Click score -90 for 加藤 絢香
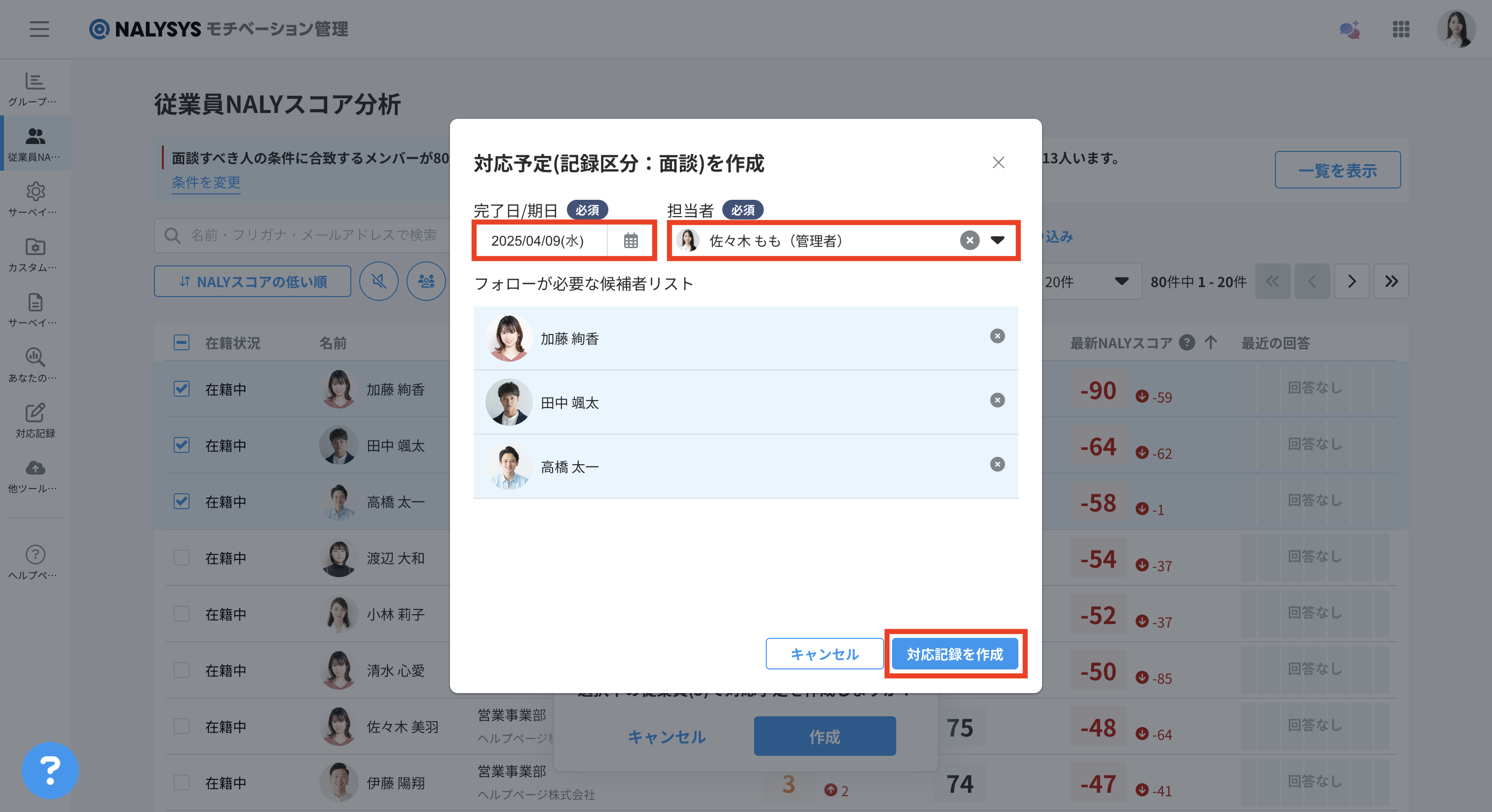1492x812 pixels. 1098,390
